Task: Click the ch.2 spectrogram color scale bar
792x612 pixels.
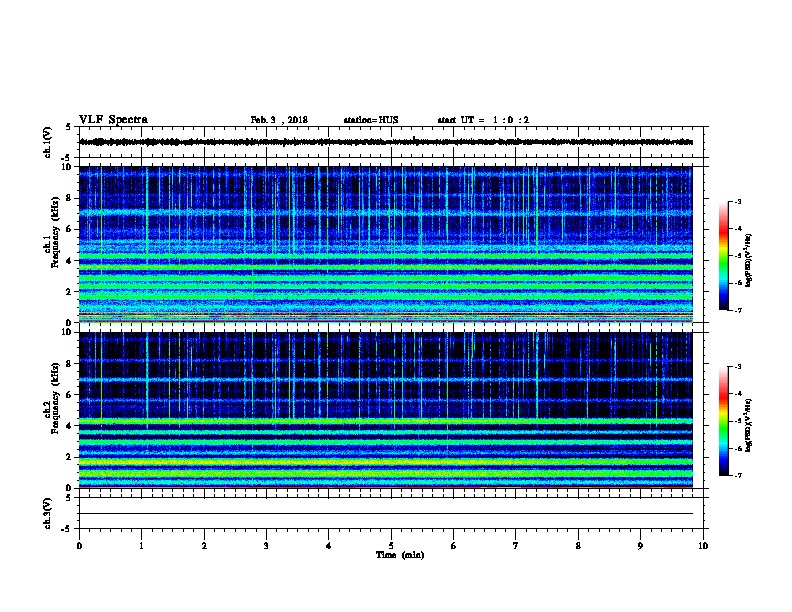Action: pyautogui.click(x=724, y=421)
